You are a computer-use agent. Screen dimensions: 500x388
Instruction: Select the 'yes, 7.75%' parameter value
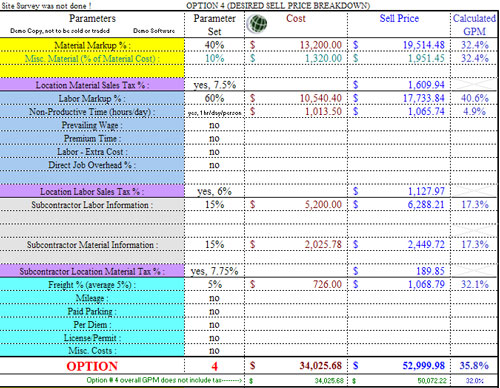[x=214, y=271]
